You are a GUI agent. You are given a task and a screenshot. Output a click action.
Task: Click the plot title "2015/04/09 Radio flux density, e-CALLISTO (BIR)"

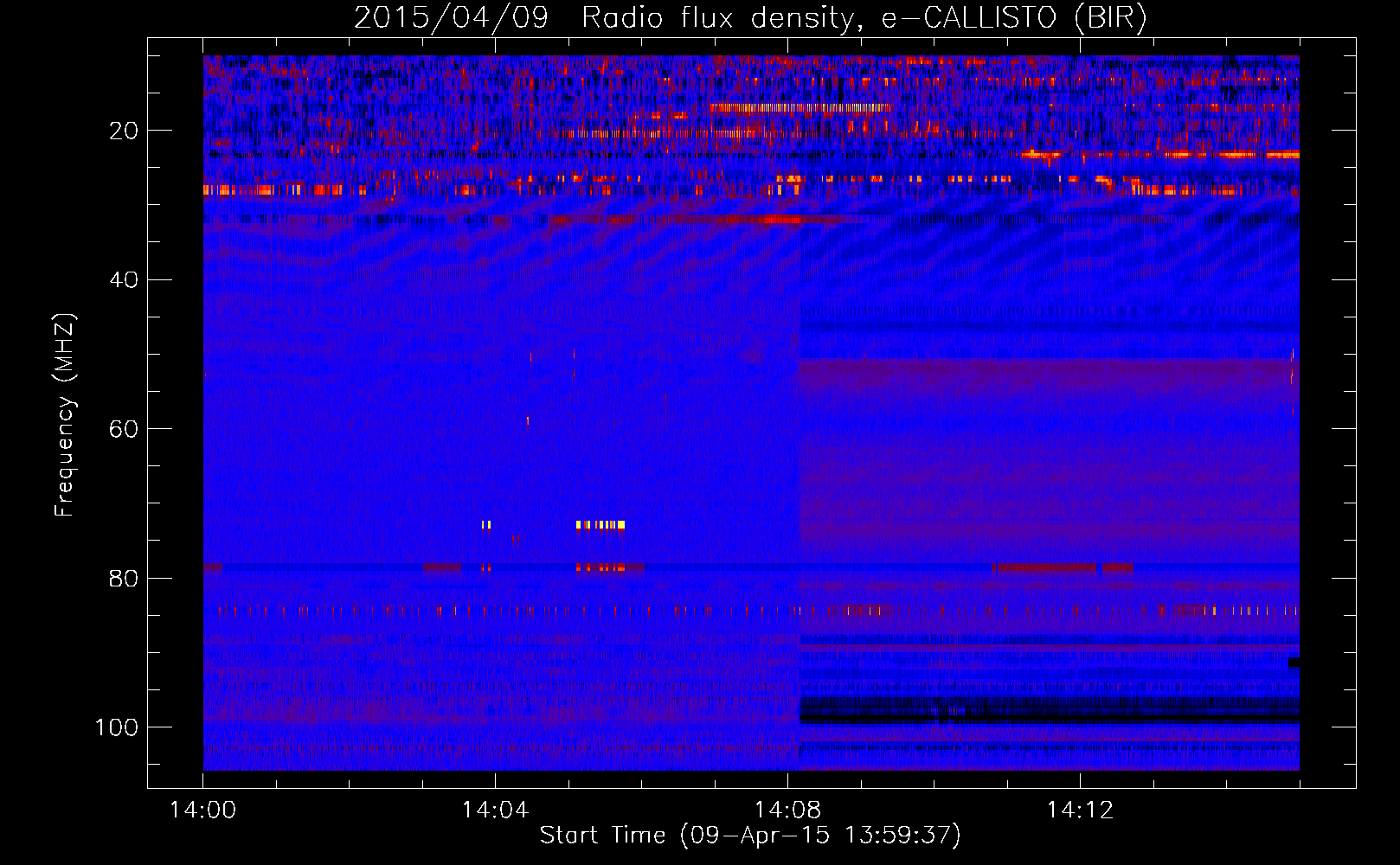click(x=751, y=18)
